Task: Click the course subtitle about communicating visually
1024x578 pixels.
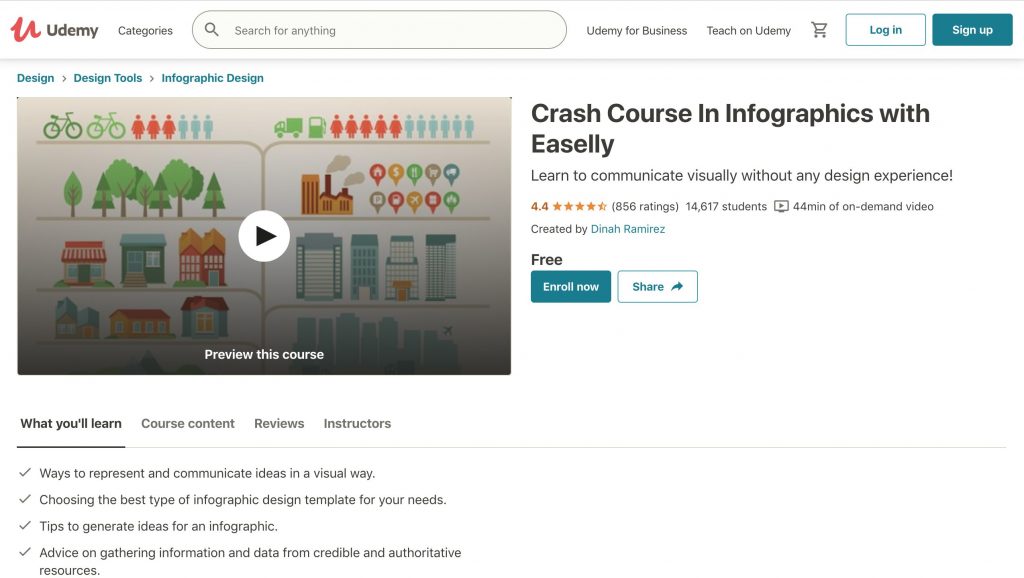Action: (741, 176)
